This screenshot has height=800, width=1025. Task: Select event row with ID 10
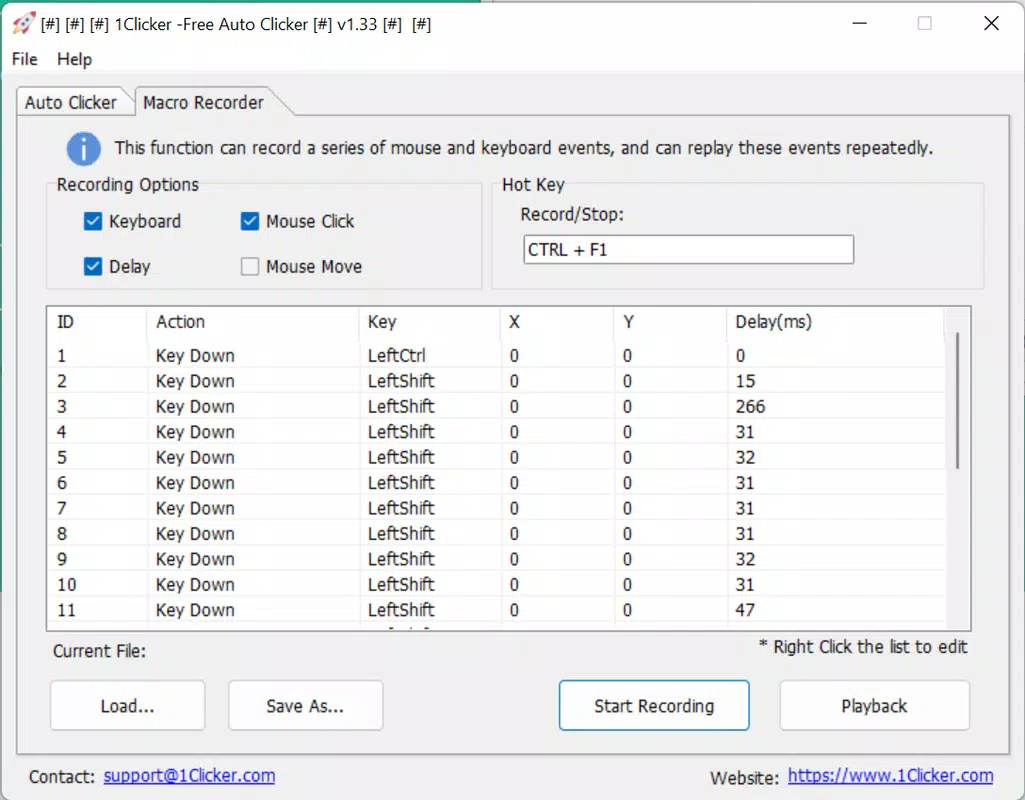coord(497,585)
